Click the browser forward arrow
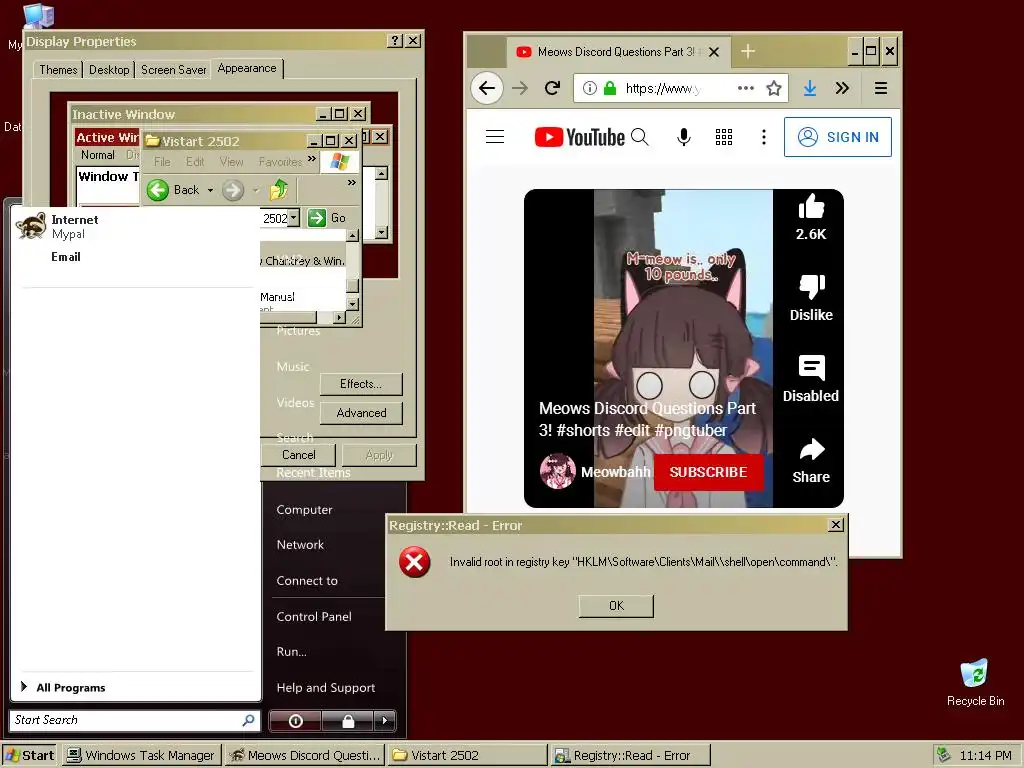Image resolution: width=1024 pixels, height=768 pixels. [520, 88]
